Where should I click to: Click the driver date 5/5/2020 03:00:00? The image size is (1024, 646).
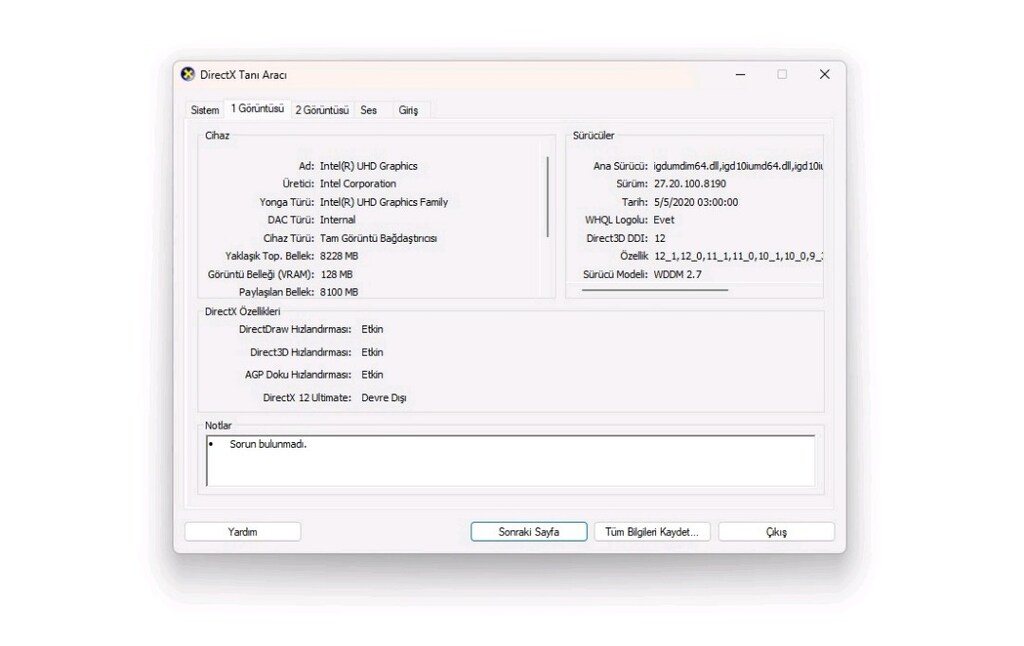click(x=696, y=202)
